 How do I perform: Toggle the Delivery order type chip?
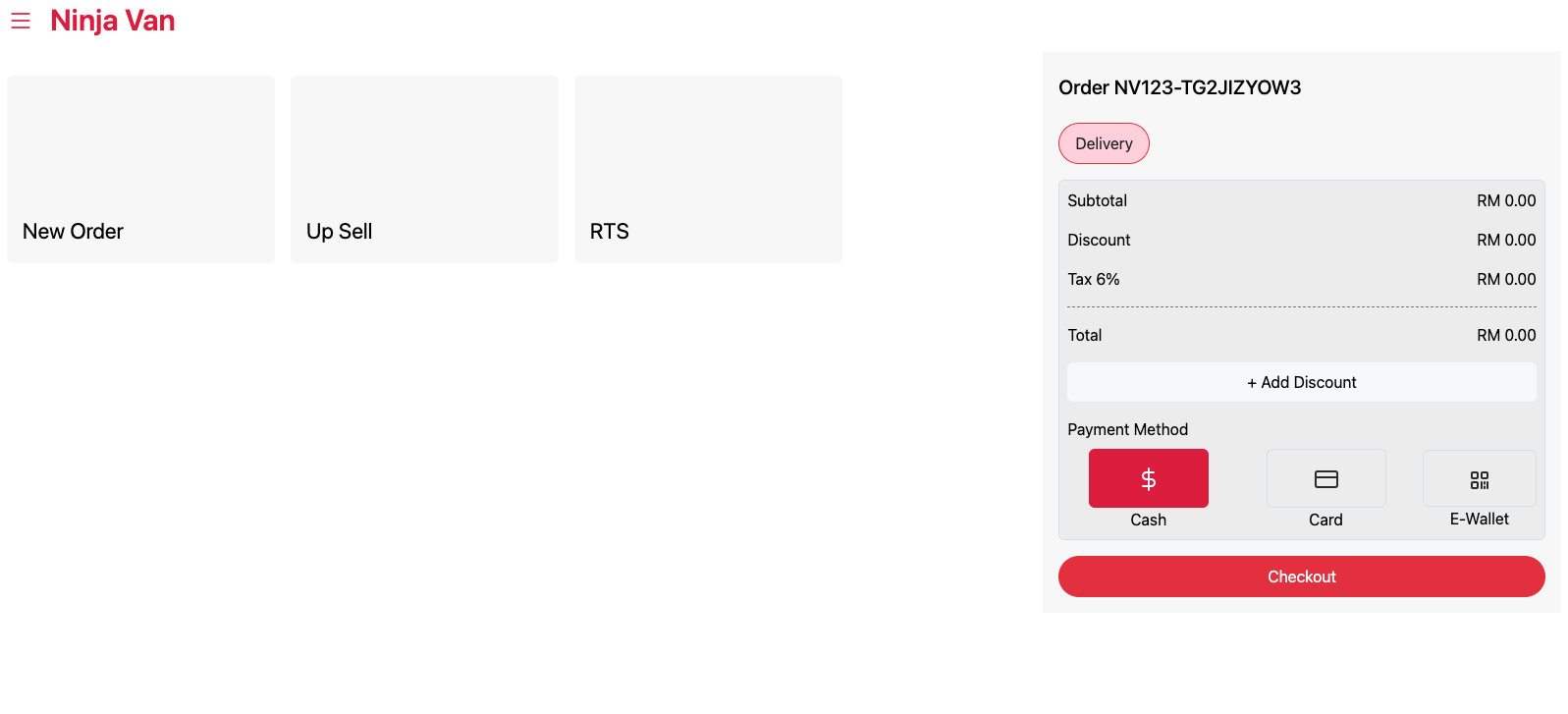point(1104,143)
